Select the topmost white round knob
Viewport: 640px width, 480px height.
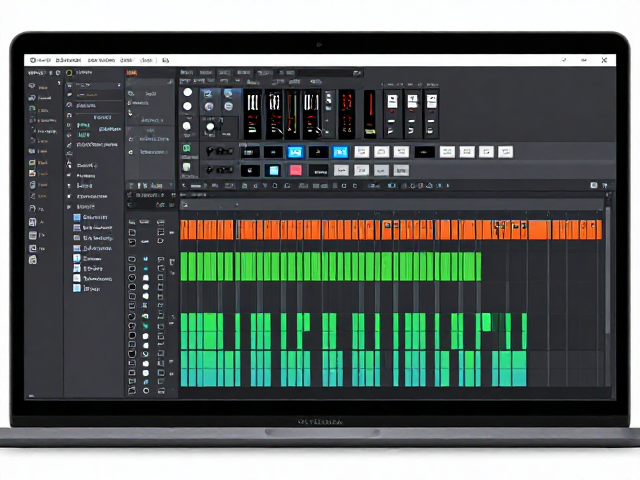[188, 92]
